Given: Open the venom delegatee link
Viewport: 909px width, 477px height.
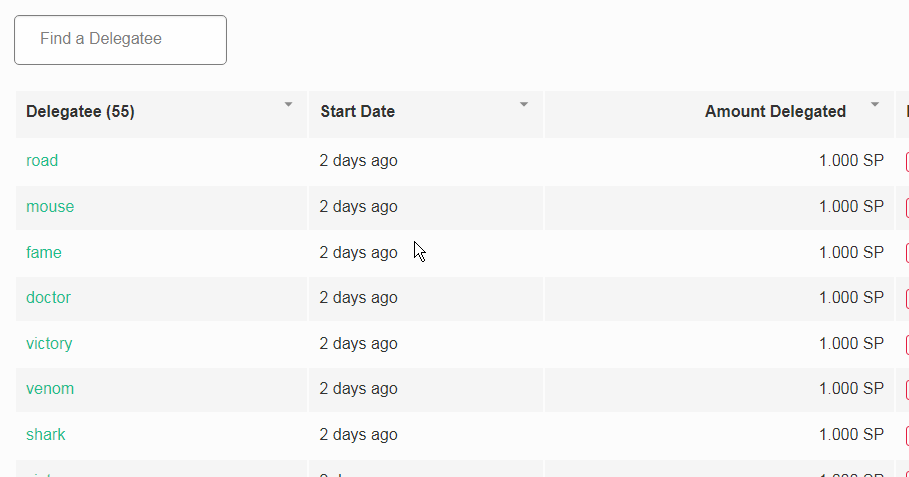Looking at the screenshot, I should (50, 389).
